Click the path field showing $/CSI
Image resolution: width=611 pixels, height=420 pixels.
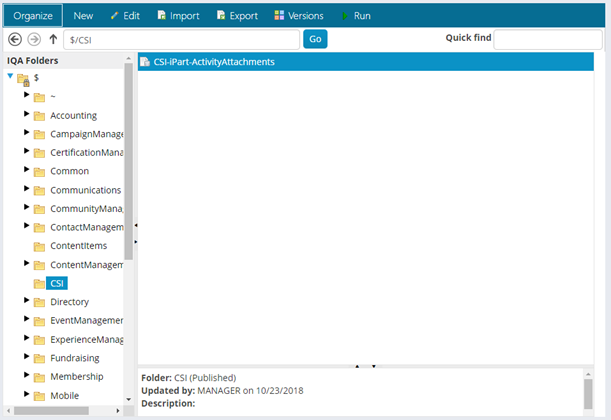(180, 39)
